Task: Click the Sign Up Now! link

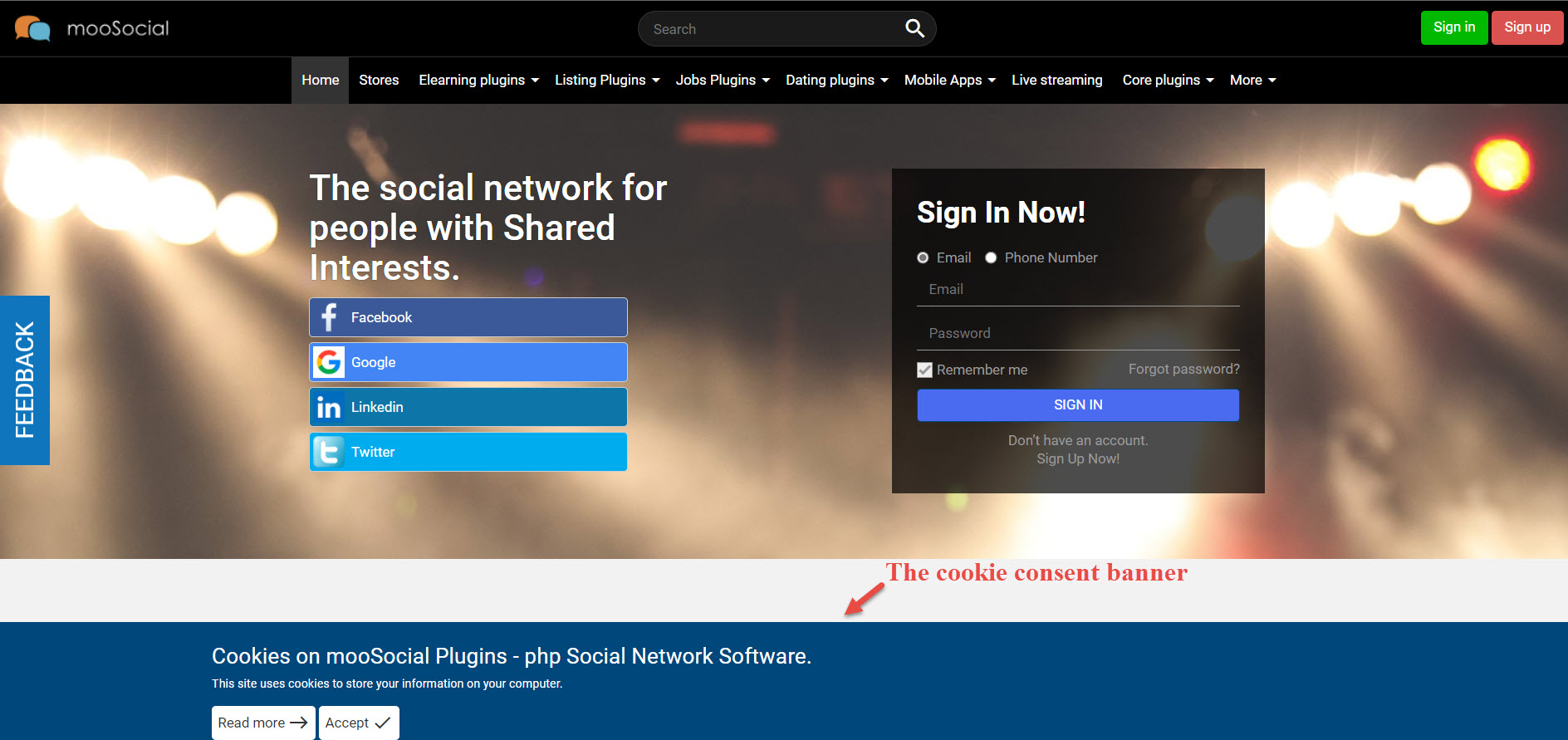Action: point(1078,458)
